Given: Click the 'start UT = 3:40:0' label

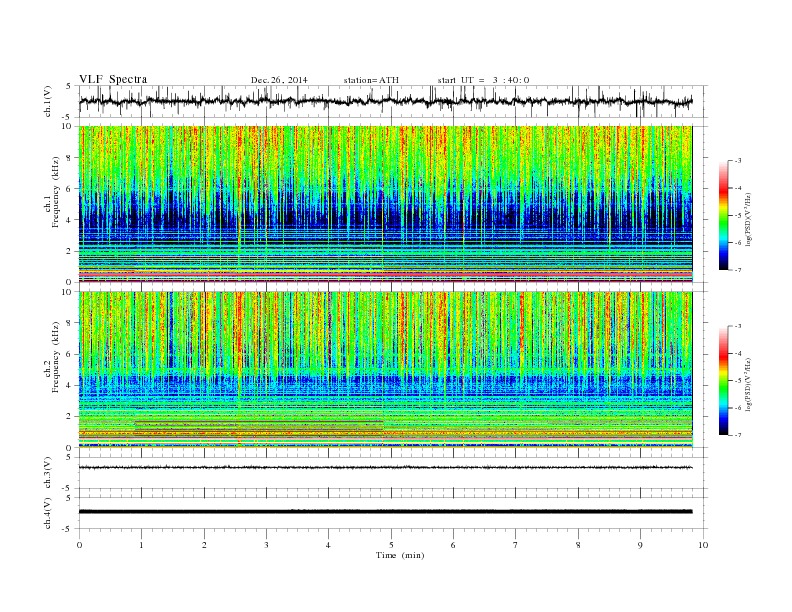Looking at the screenshot, I should pyautogui.click(x=483, y=80).
